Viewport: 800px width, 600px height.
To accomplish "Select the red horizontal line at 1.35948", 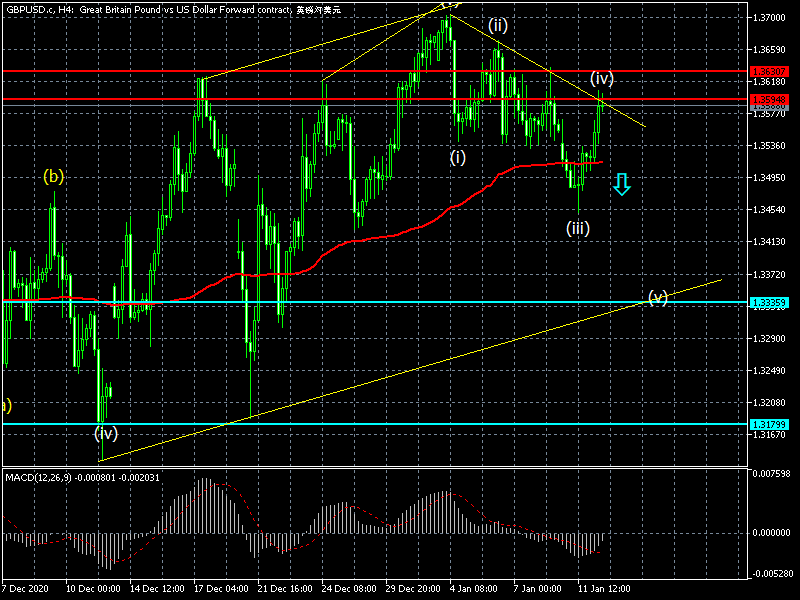I will (x=375, y=99).
